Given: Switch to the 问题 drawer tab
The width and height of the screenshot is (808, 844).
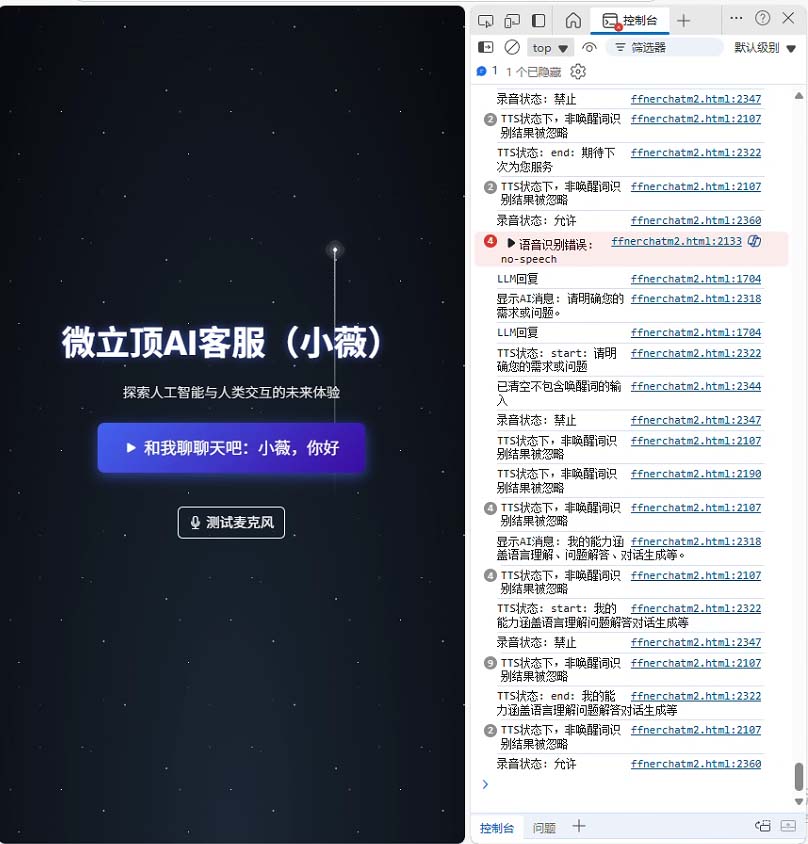Looking at the screenshot, I should click(x=544, y=827).
